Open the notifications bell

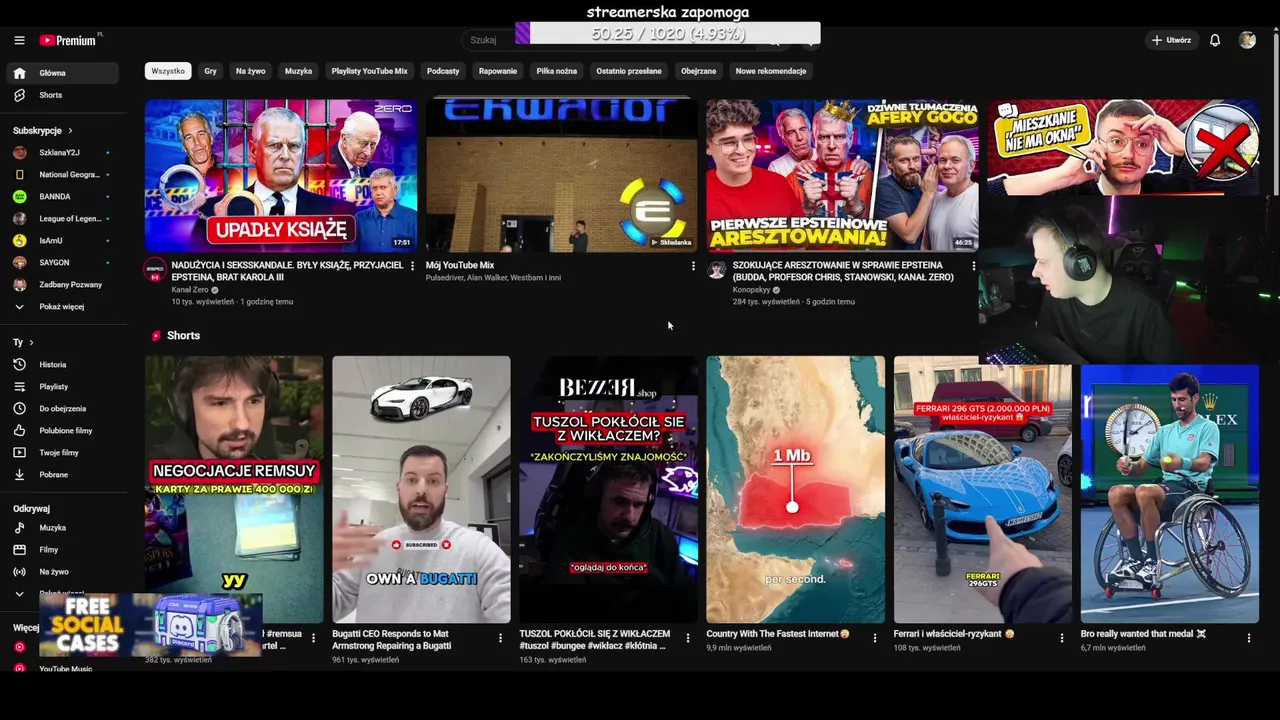1215,40
